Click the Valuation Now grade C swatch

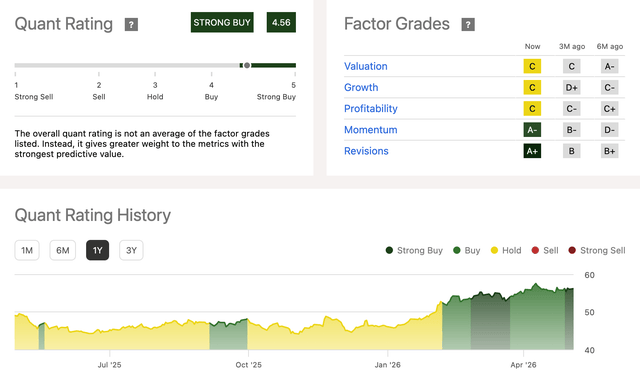[x=532, y=66]
